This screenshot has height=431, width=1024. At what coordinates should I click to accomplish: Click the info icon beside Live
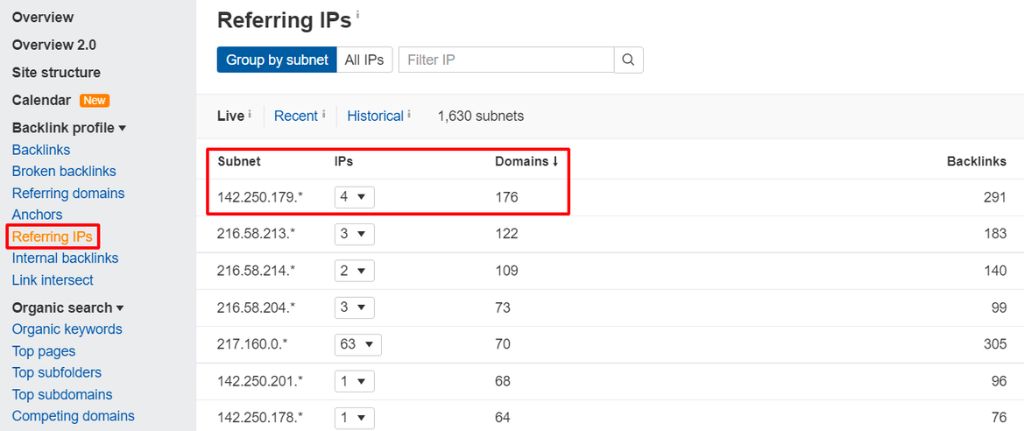pos(249,115)
